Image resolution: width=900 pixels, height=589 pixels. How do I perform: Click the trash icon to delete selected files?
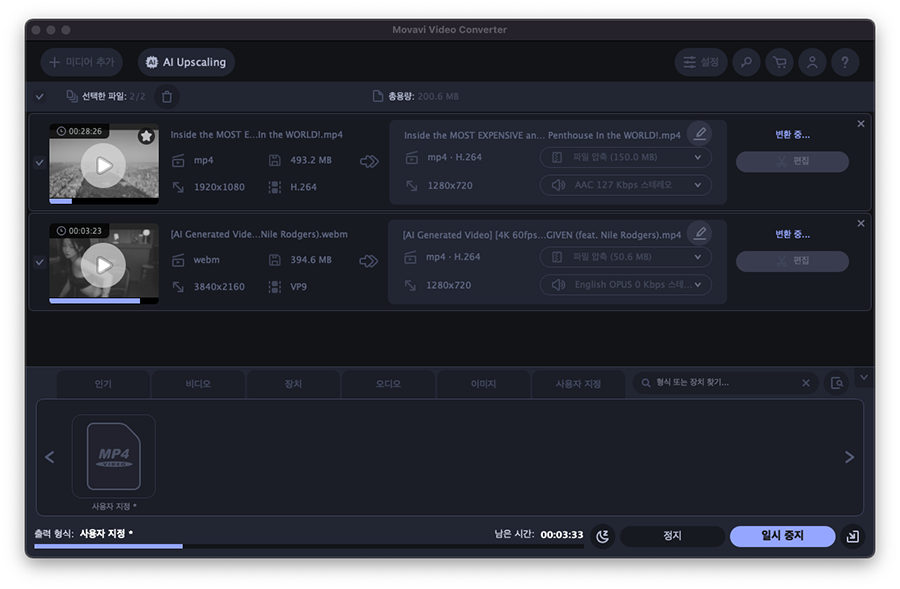click(x=167, y=96)
